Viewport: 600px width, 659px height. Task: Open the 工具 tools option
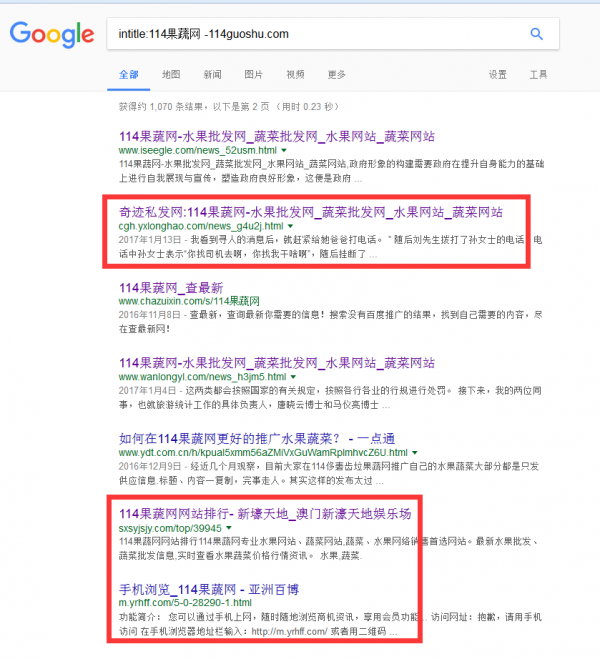coord(538,75)
